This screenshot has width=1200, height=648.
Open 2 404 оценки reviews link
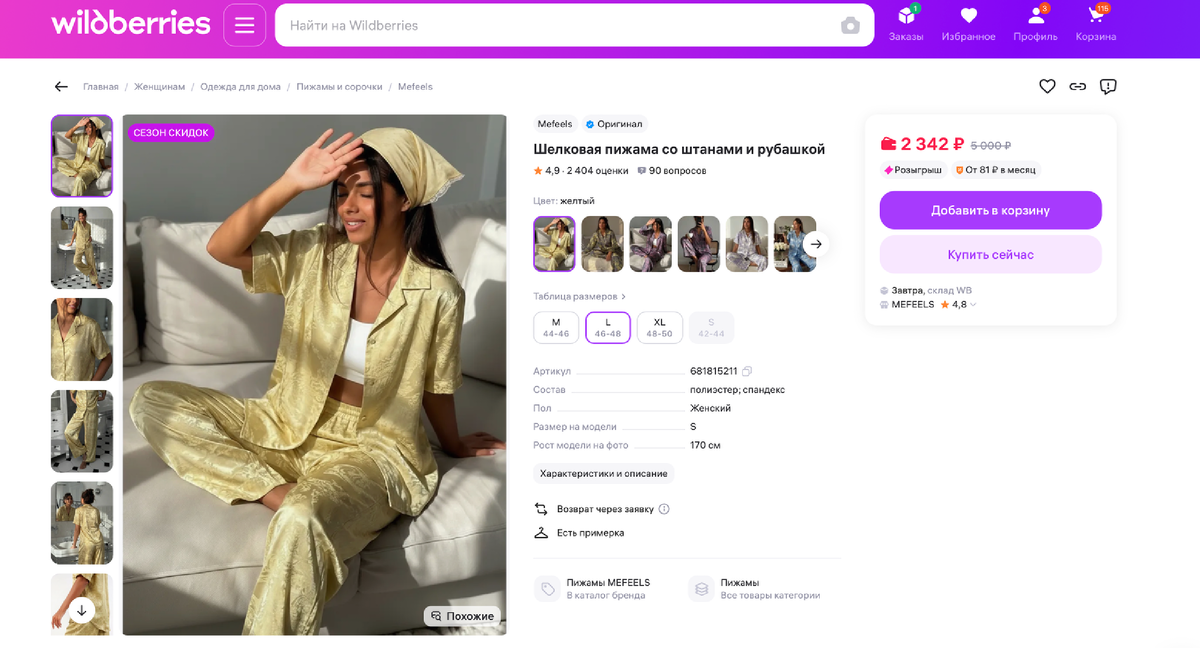click(598, 171)
